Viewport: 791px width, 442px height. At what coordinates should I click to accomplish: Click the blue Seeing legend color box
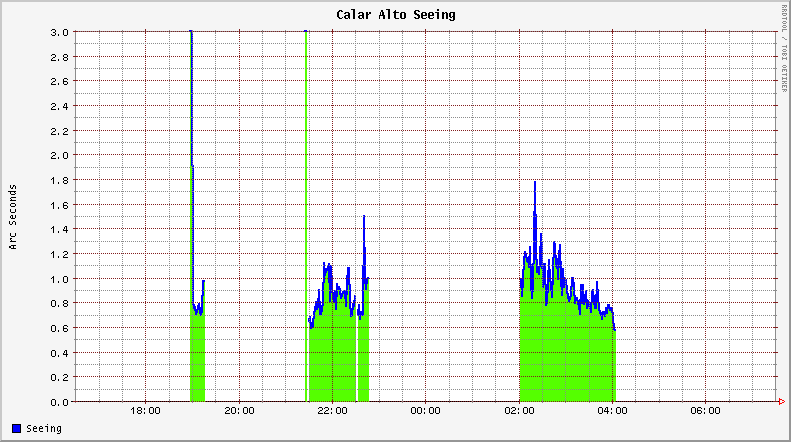tap(17, 429)
